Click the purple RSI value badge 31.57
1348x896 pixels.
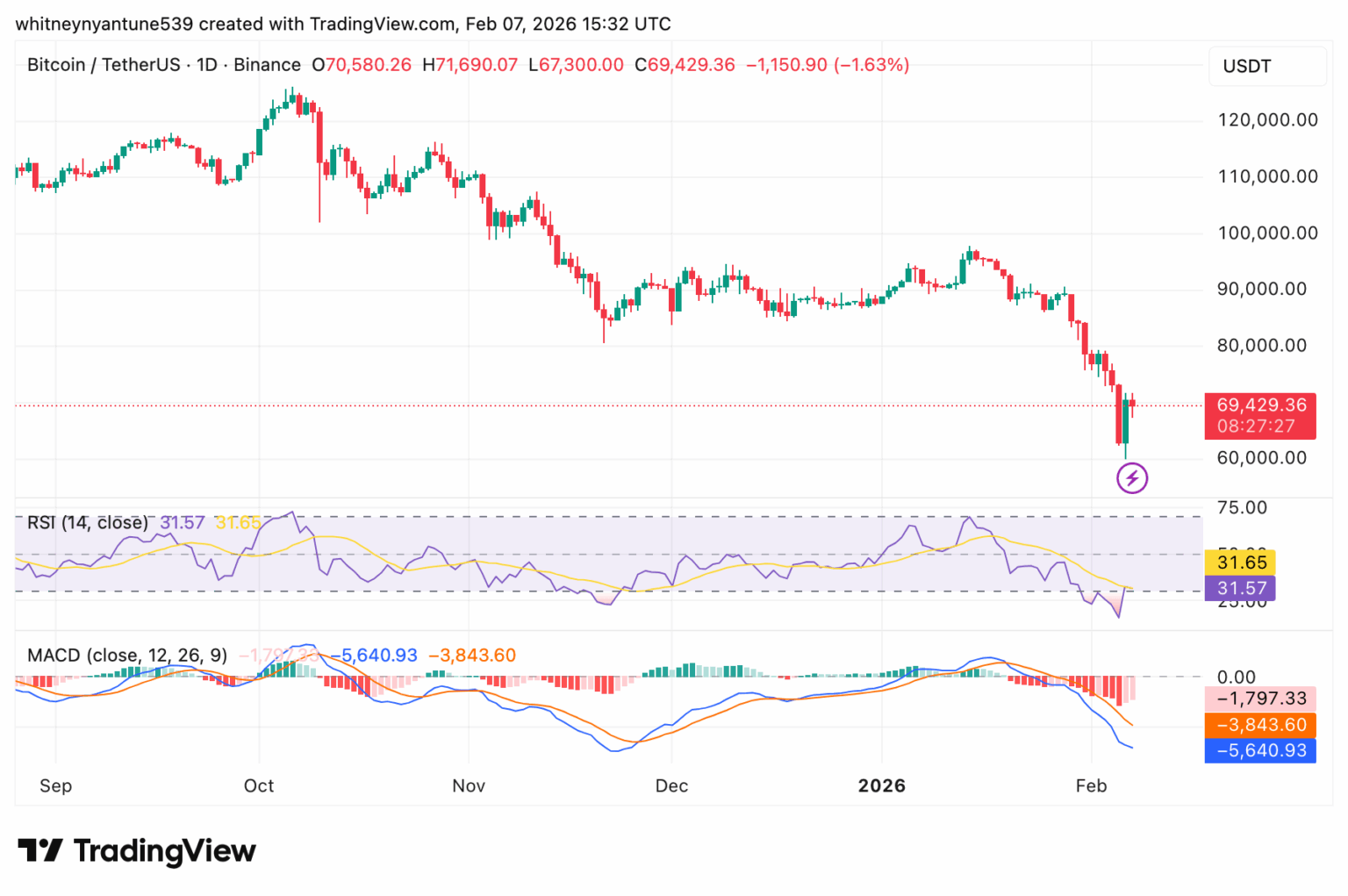pos(1239,588)
